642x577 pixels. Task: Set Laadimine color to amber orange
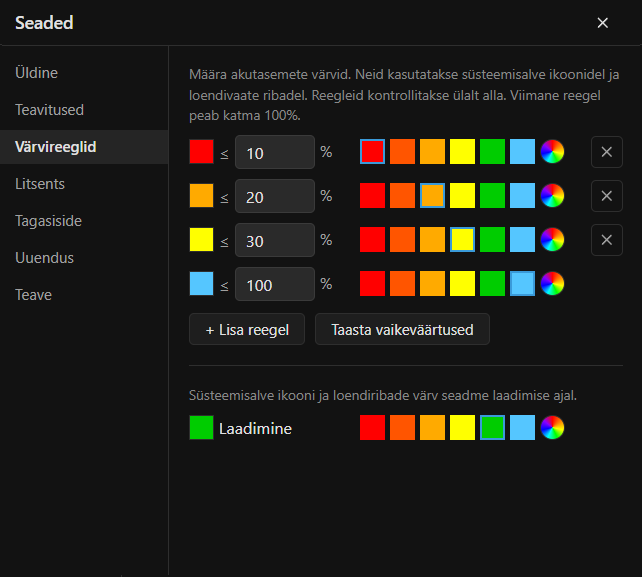pyautogui.click(x=432, y=428)
